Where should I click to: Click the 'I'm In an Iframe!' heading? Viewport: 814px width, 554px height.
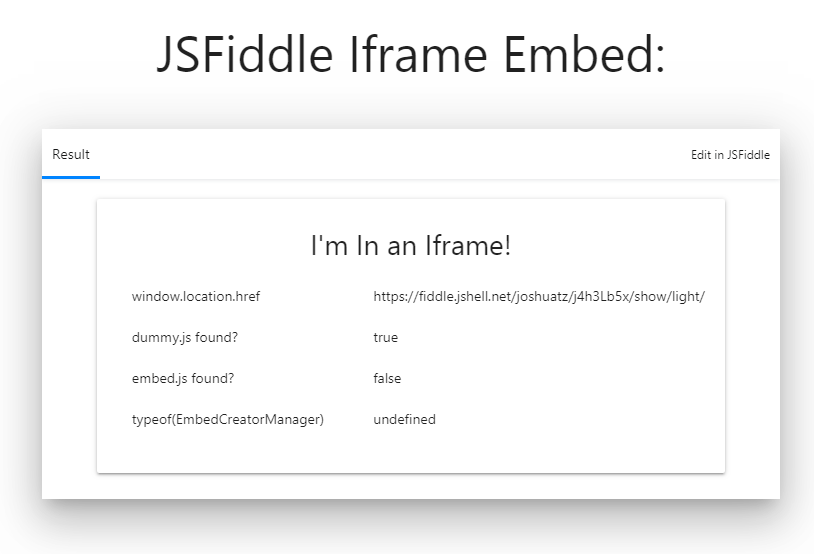411,246
